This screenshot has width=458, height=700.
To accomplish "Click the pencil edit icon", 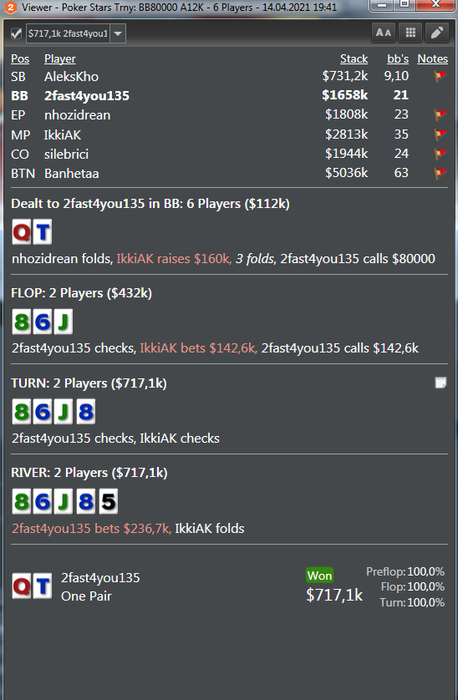I will (437, 33).
